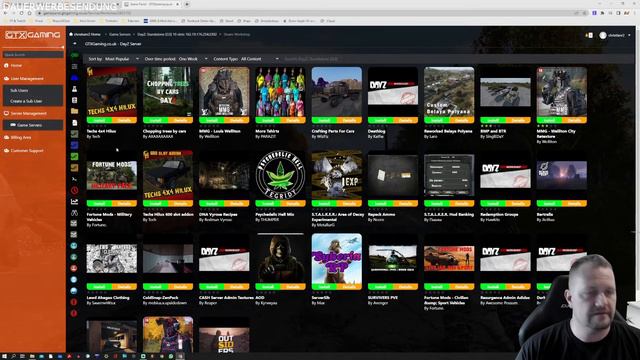Click the taskbar search icon
This screenshot has height=360, width=640.
click(x=13, y=356)
